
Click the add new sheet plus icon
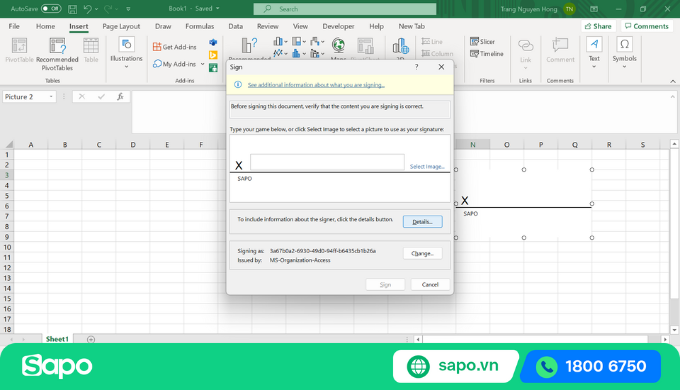91,339
